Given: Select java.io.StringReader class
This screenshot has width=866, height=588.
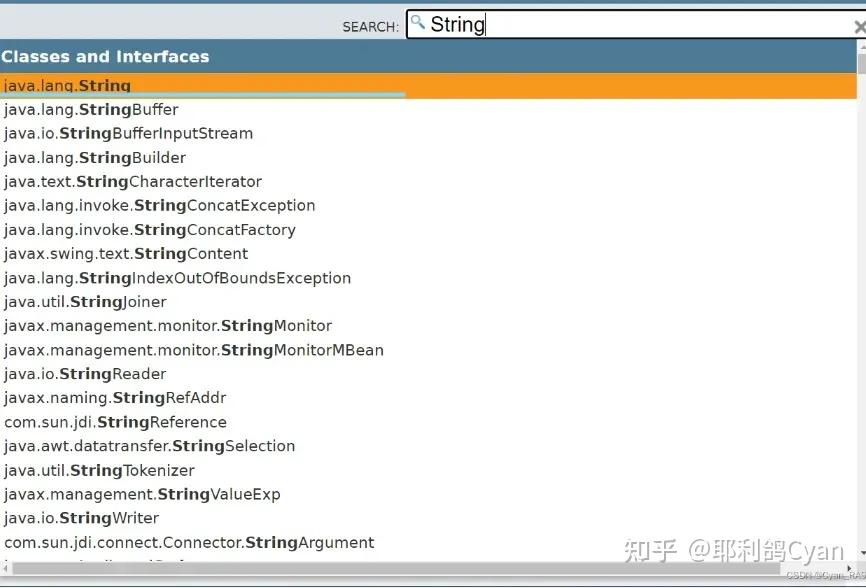Looking at the screenshot, I should click(85, 374).
